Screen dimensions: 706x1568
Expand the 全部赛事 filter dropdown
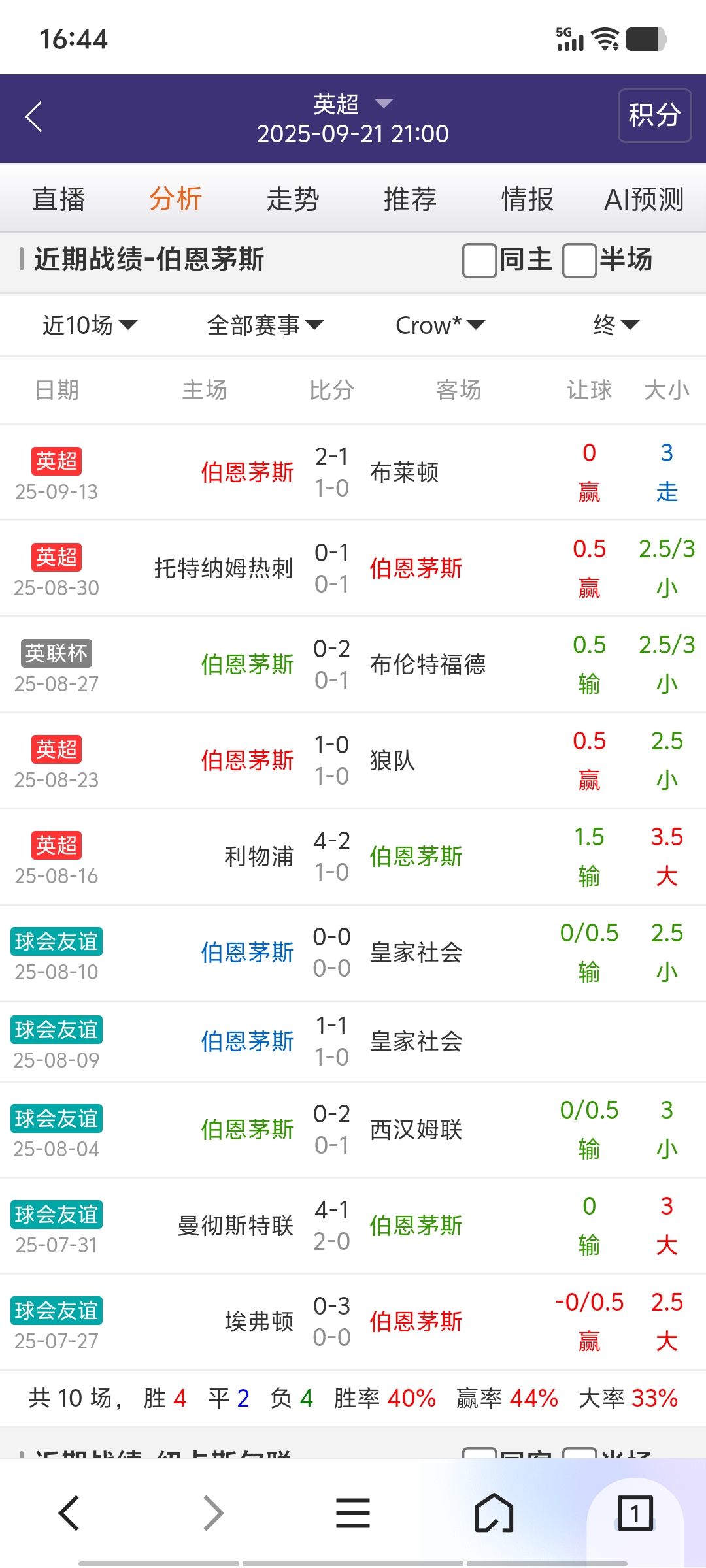coord(265,325)
